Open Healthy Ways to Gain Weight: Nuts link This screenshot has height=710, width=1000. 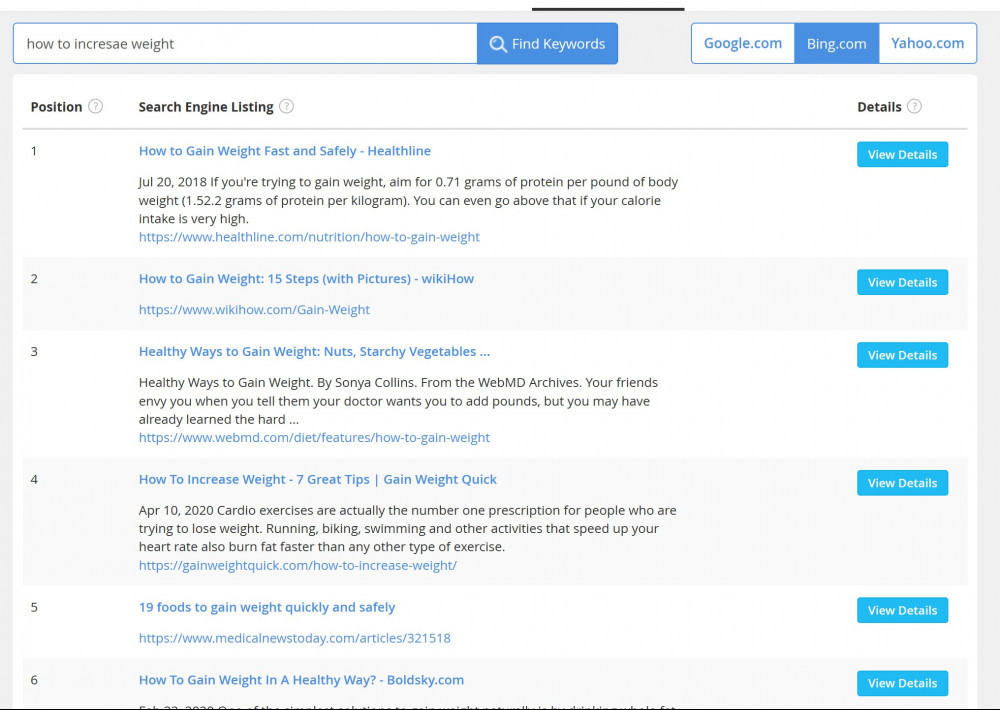[314, 351]
